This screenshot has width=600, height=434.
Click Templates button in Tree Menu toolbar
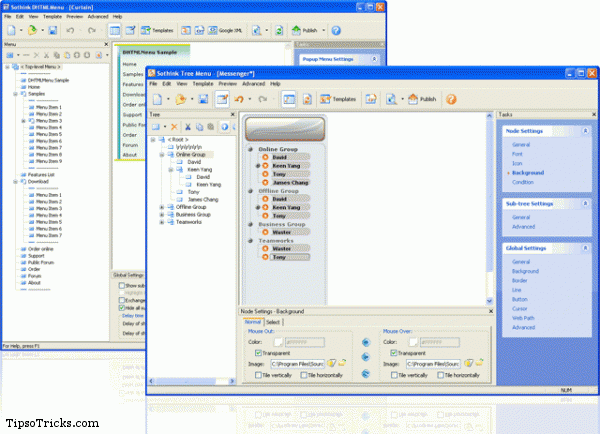pyautogui.click(x=338, y=100)
